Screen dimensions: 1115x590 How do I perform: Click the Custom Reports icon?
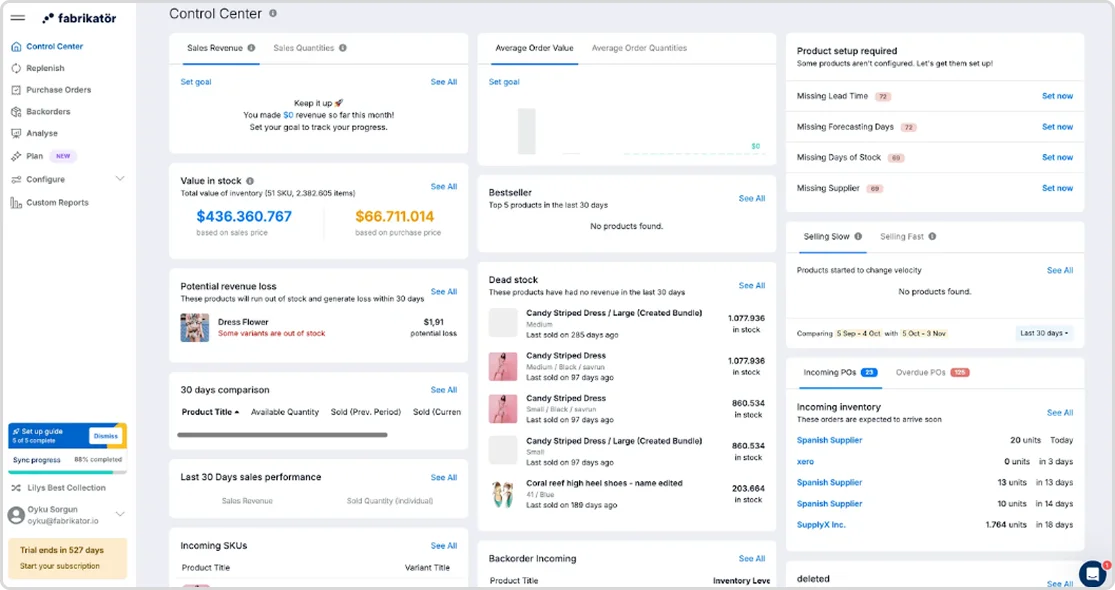pyautogui.click(x=16, y=203)
